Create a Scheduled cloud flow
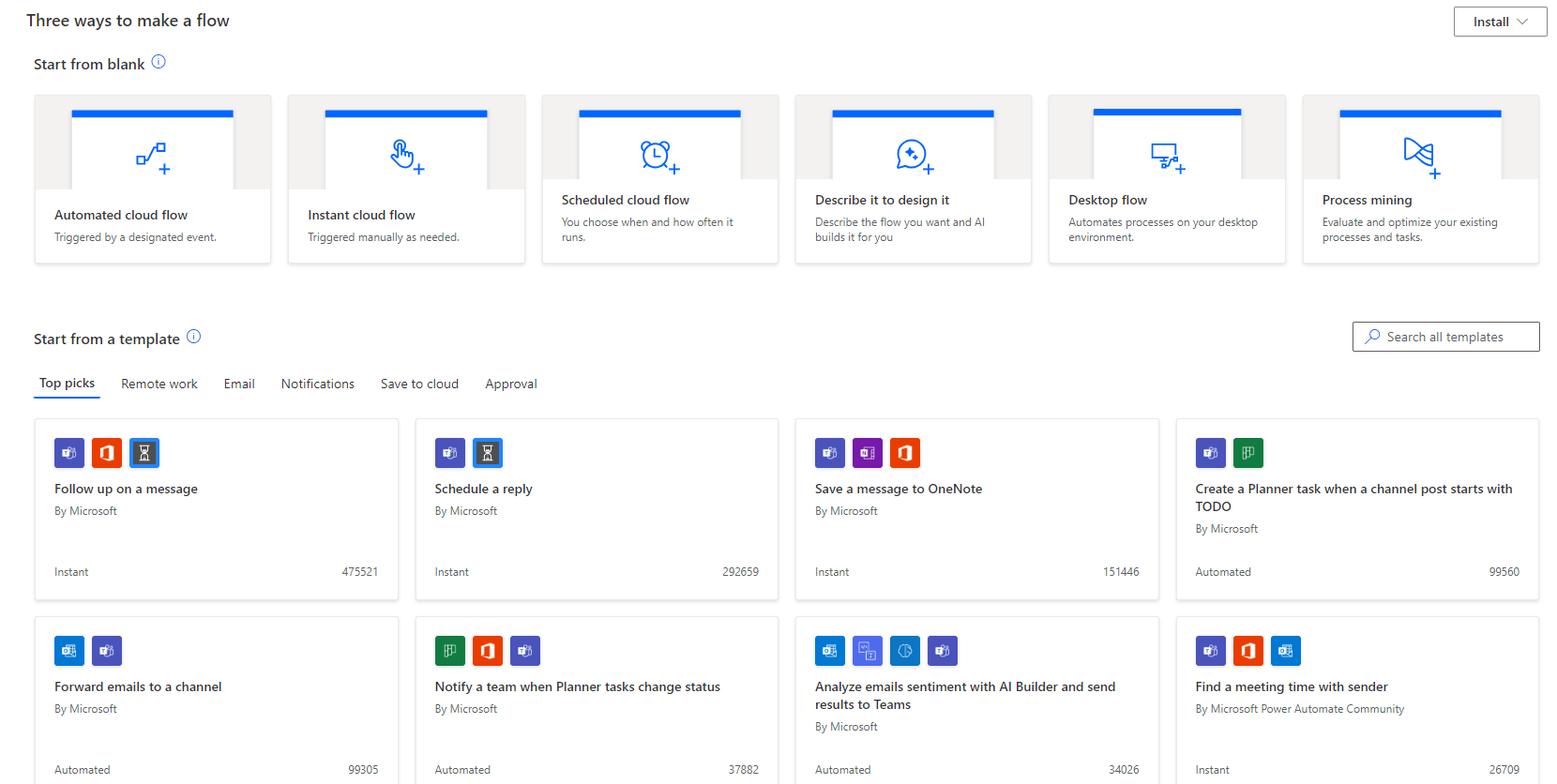 659,179
